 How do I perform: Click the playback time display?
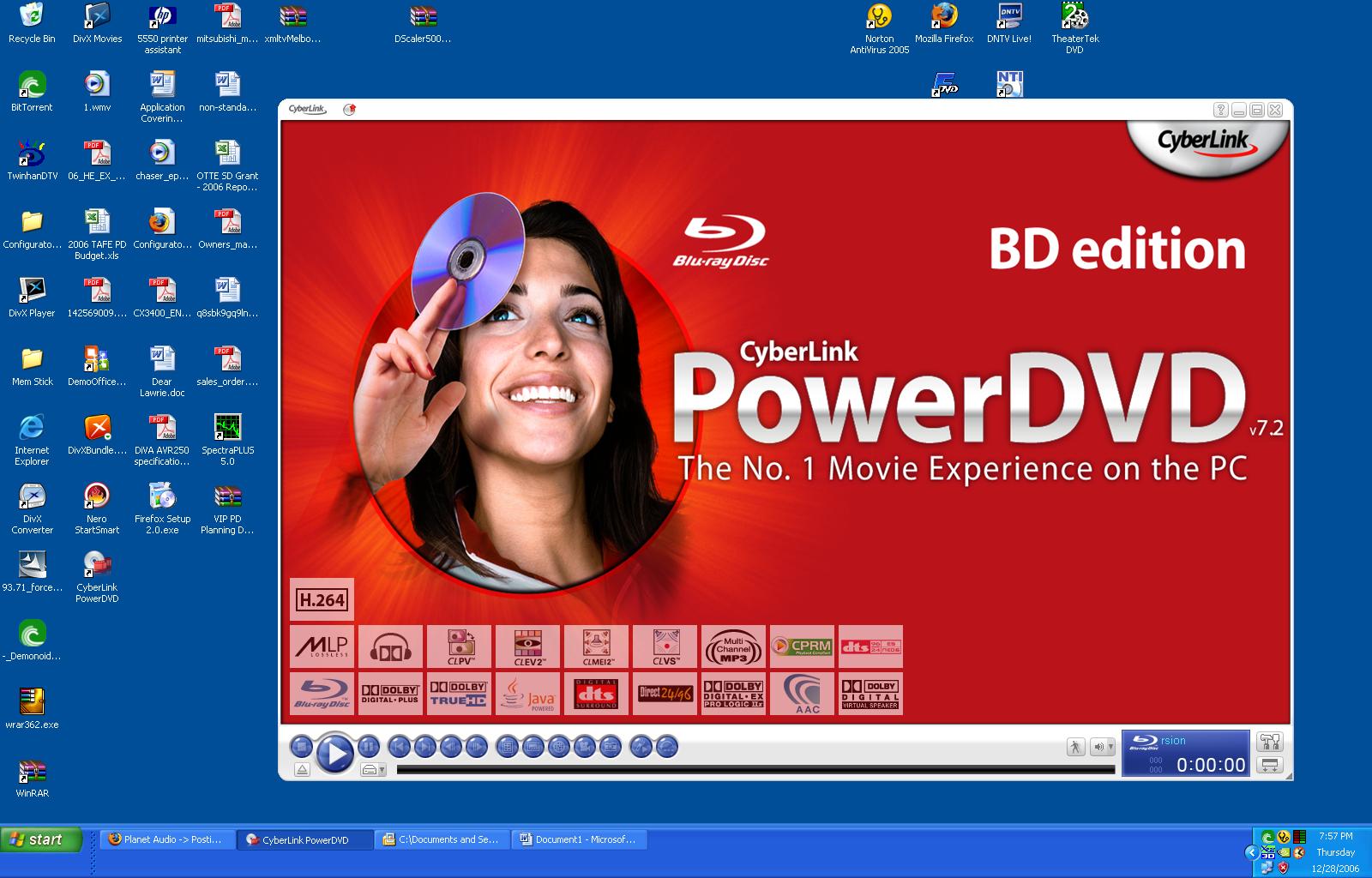click(1210, 765)
